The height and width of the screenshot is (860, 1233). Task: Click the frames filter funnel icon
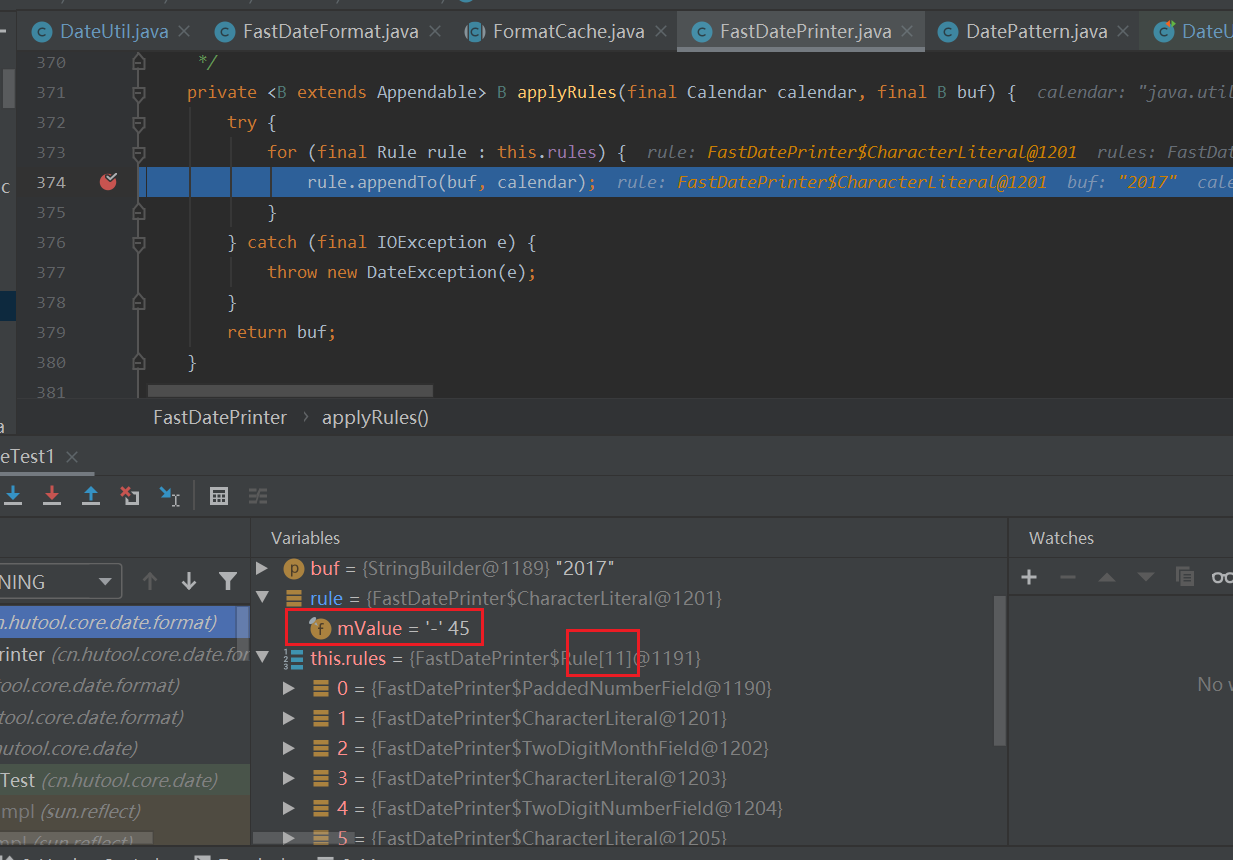[x=228, y=581]
